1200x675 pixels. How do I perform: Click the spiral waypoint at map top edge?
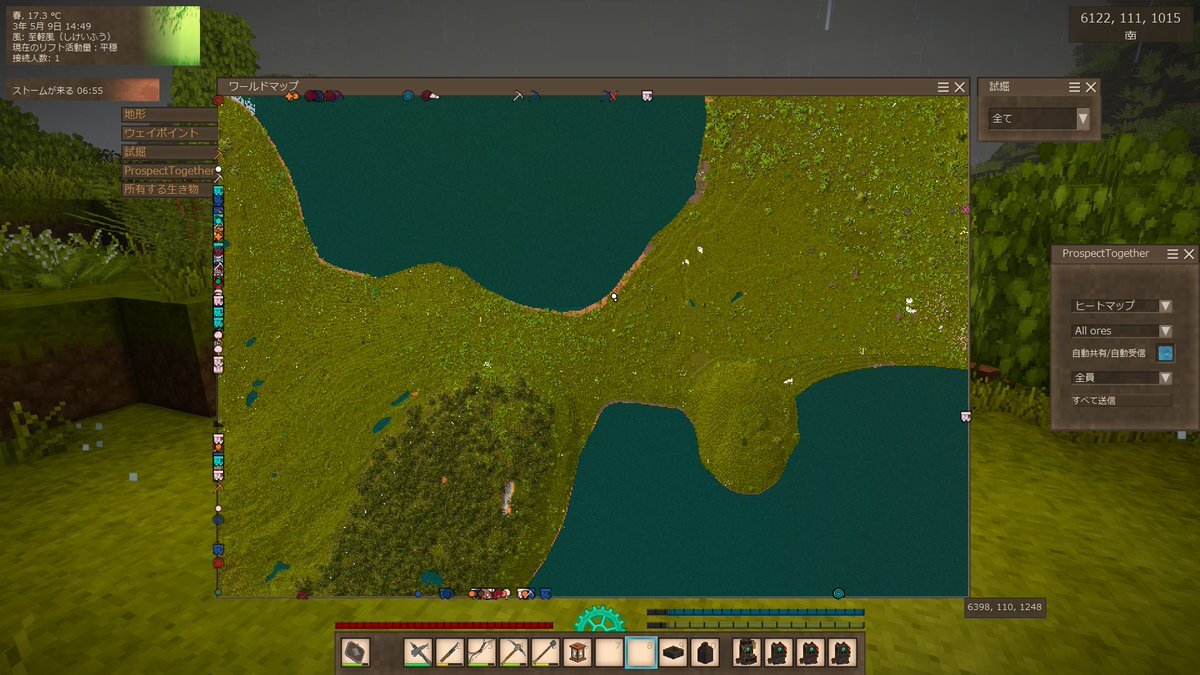coord(408,96)
